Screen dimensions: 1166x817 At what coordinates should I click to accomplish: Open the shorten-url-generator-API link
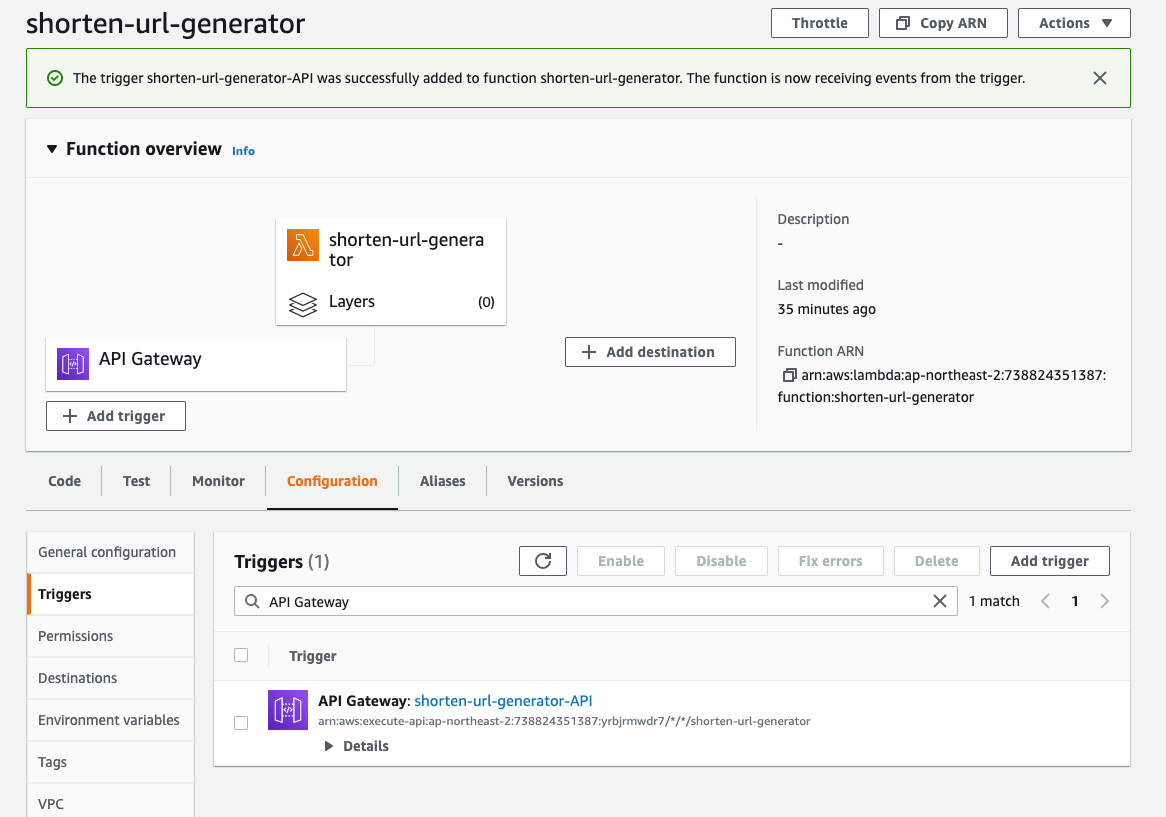503,701
